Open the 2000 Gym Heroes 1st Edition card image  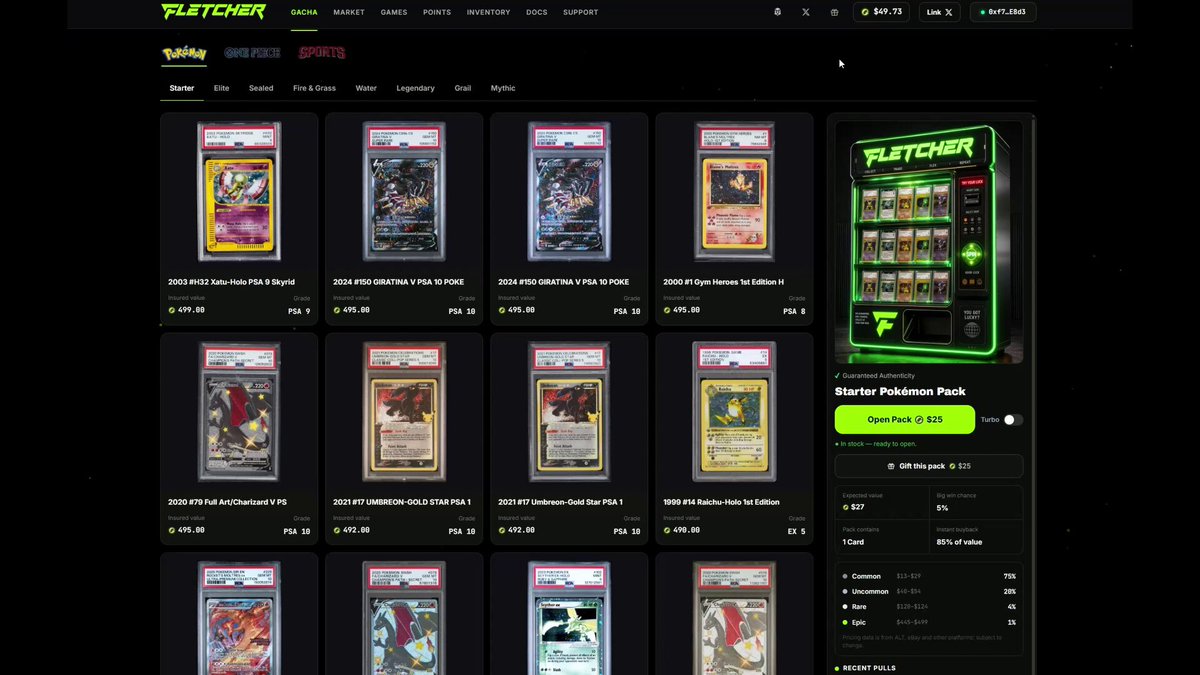tap(734, 191)
